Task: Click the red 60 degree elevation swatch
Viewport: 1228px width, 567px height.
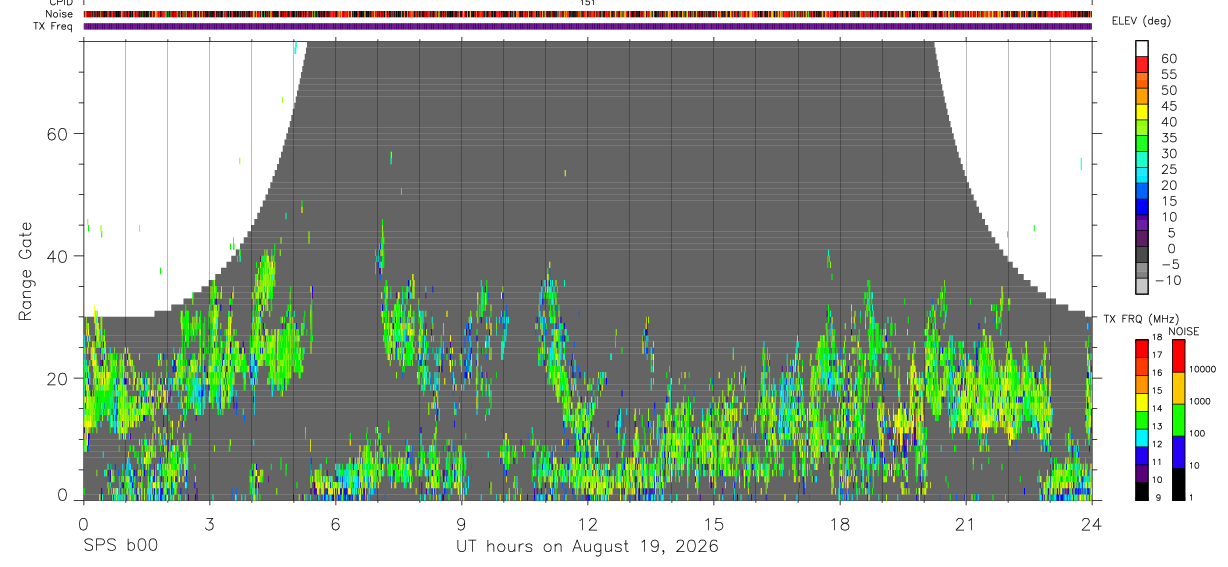Action: click(x=1142, y=64)
